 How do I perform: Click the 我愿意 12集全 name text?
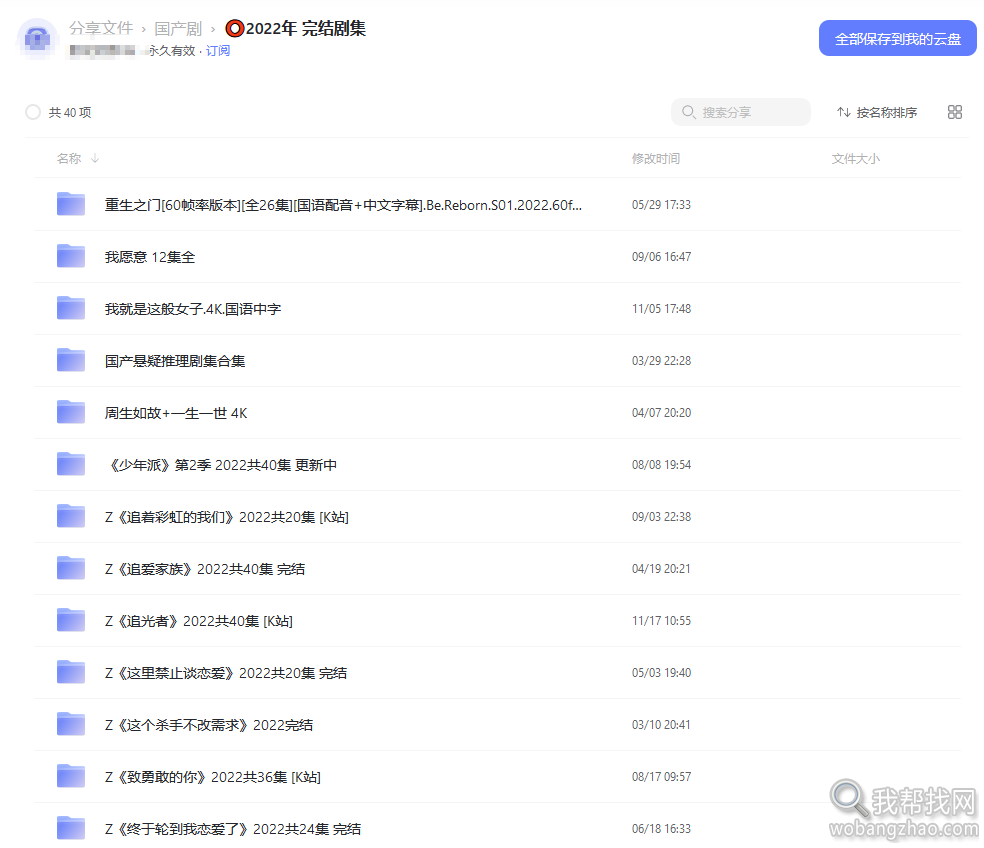(150, 257)
